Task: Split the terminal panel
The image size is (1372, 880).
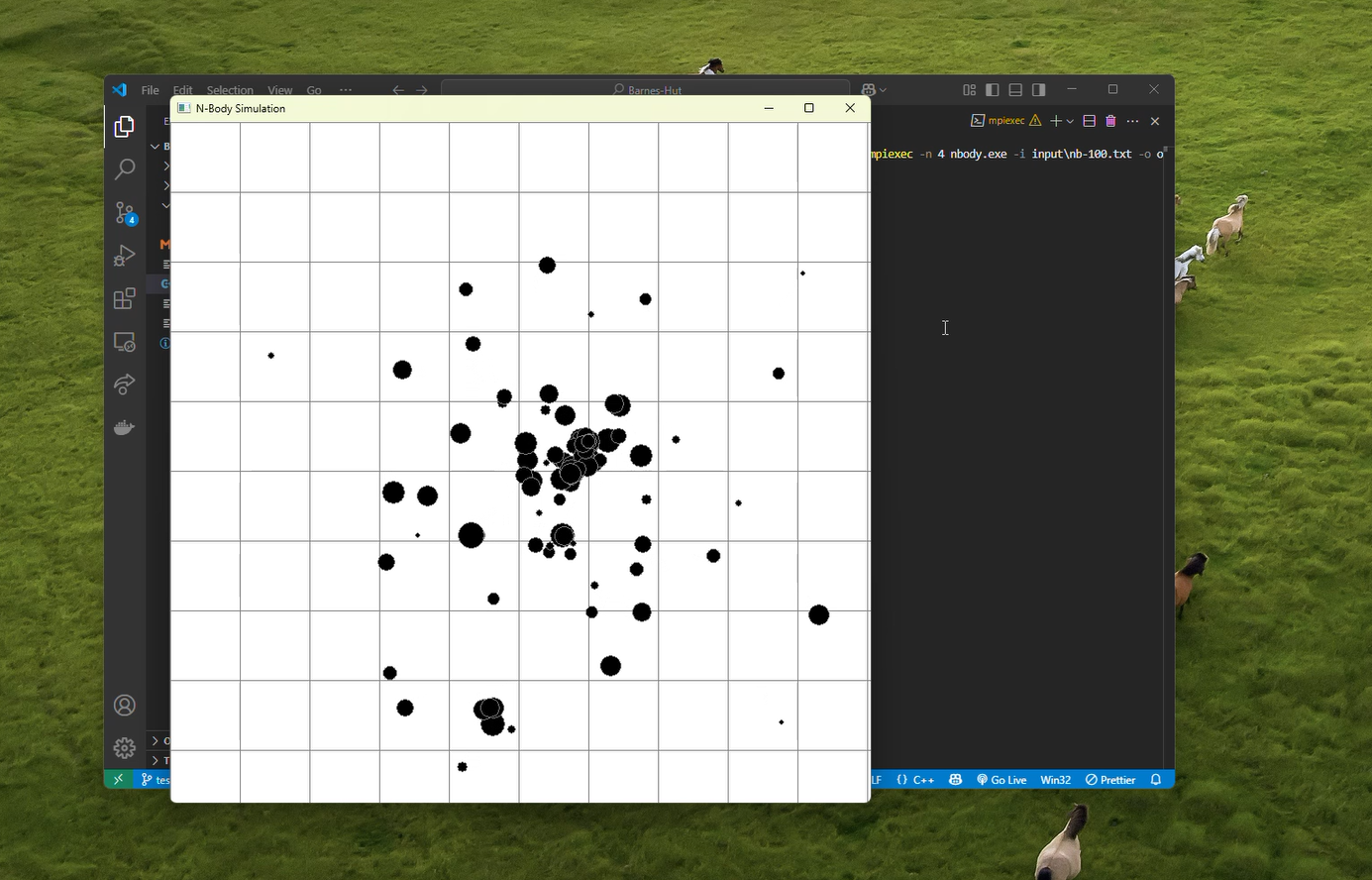Action: click(x=1089, y=121)
